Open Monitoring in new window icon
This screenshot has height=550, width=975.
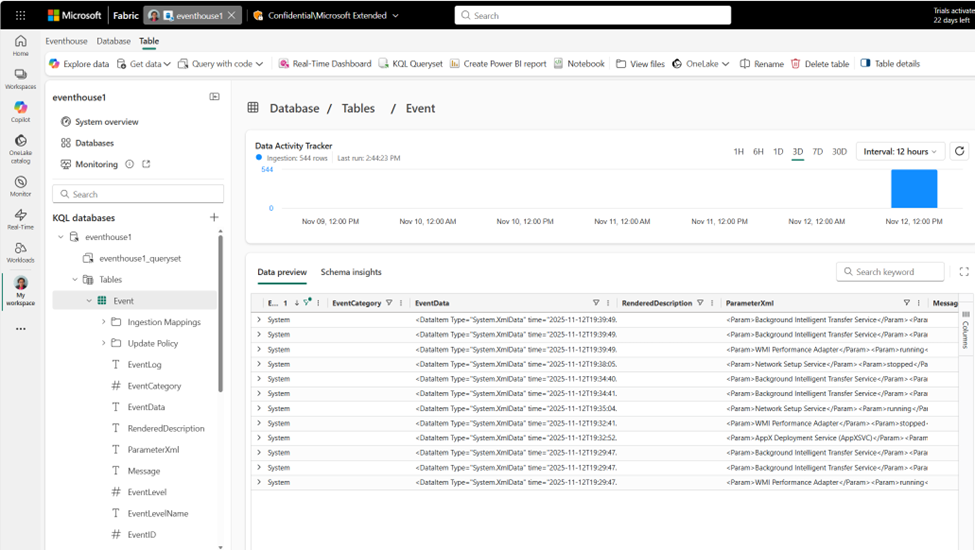[x=146, y=164]
